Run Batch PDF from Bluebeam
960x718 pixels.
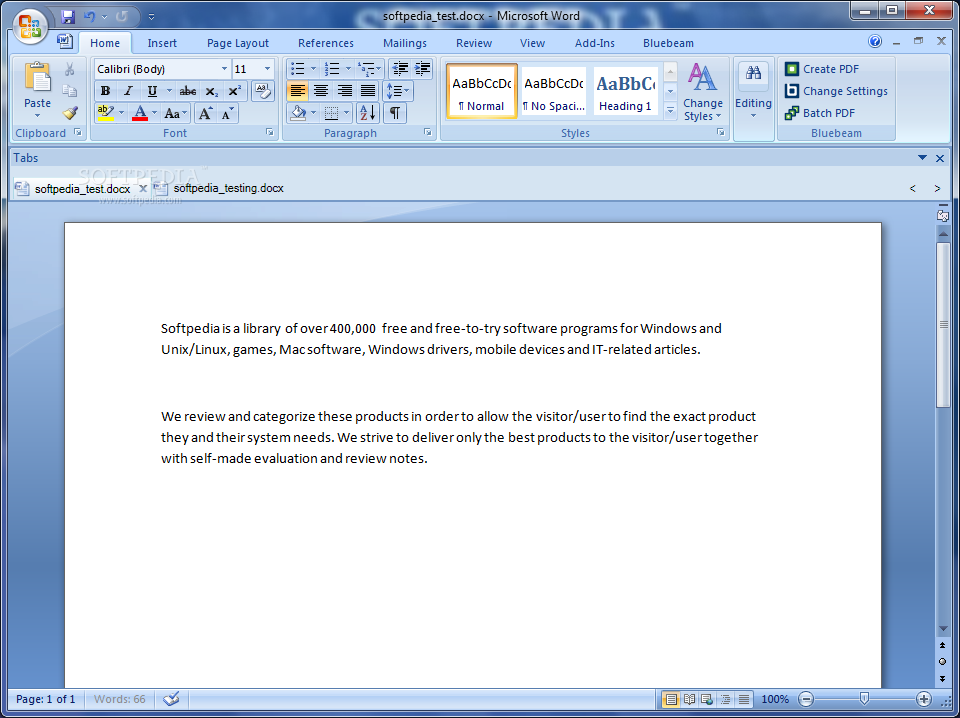[x=819, y=113]
